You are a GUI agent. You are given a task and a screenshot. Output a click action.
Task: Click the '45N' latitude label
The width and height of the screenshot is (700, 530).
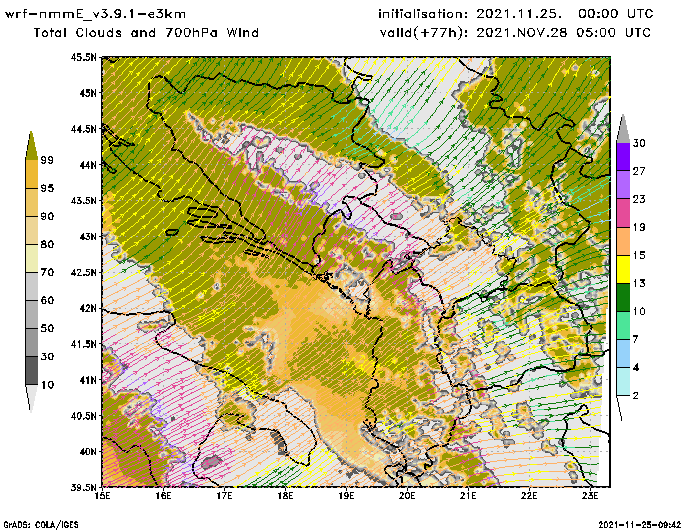coord(88,93)
